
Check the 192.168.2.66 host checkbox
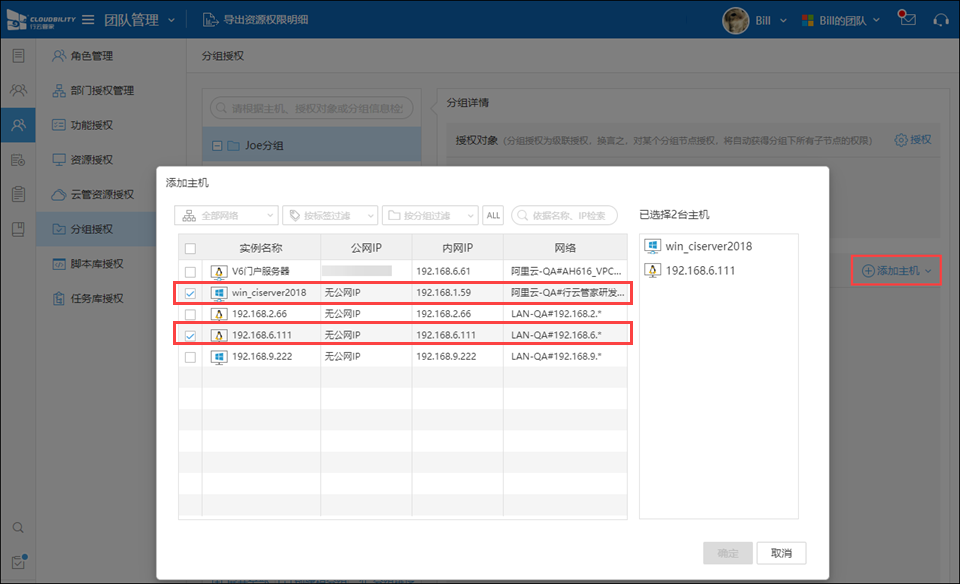coord(190,314)
